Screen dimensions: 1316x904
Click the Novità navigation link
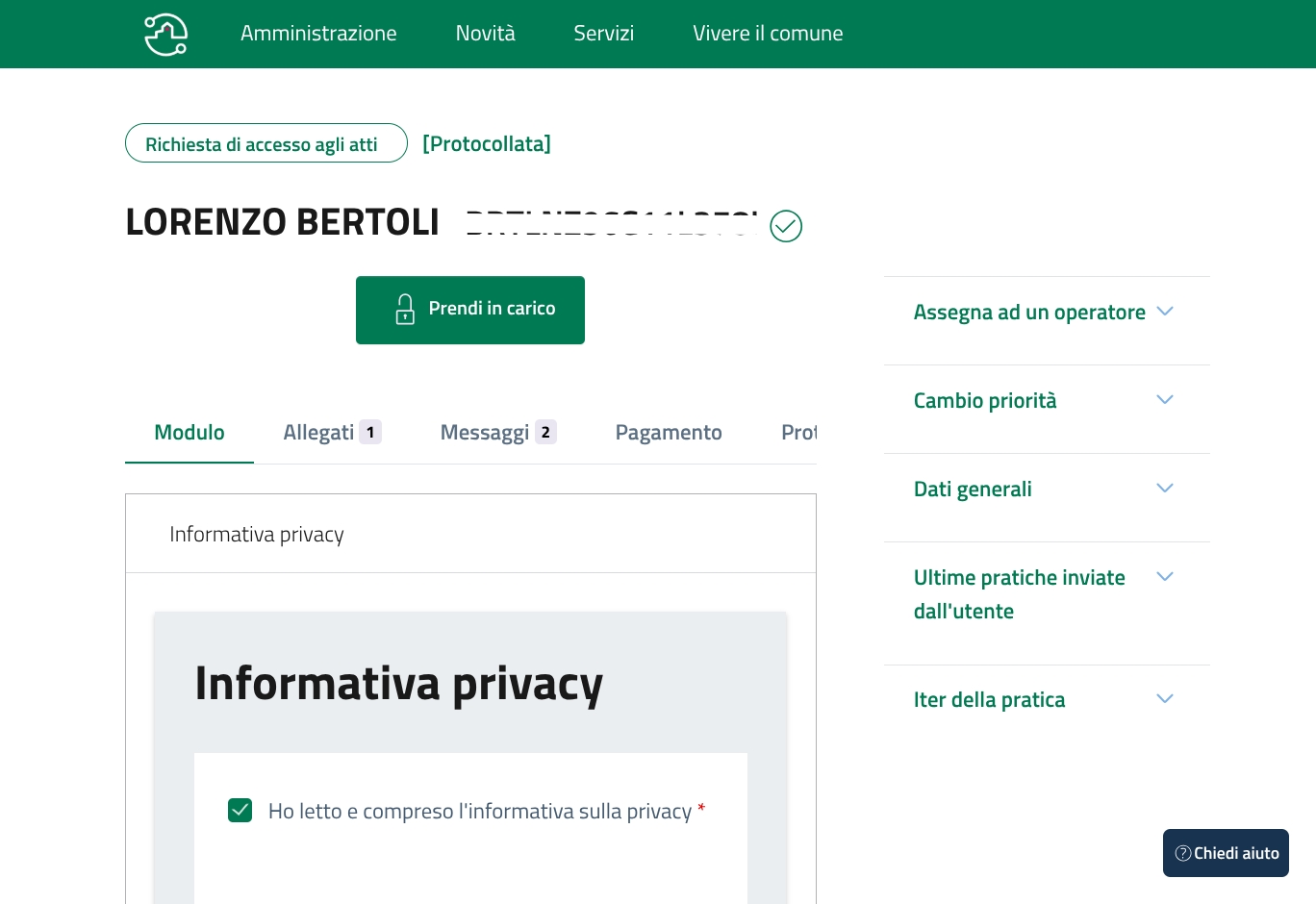pos(485,34)
